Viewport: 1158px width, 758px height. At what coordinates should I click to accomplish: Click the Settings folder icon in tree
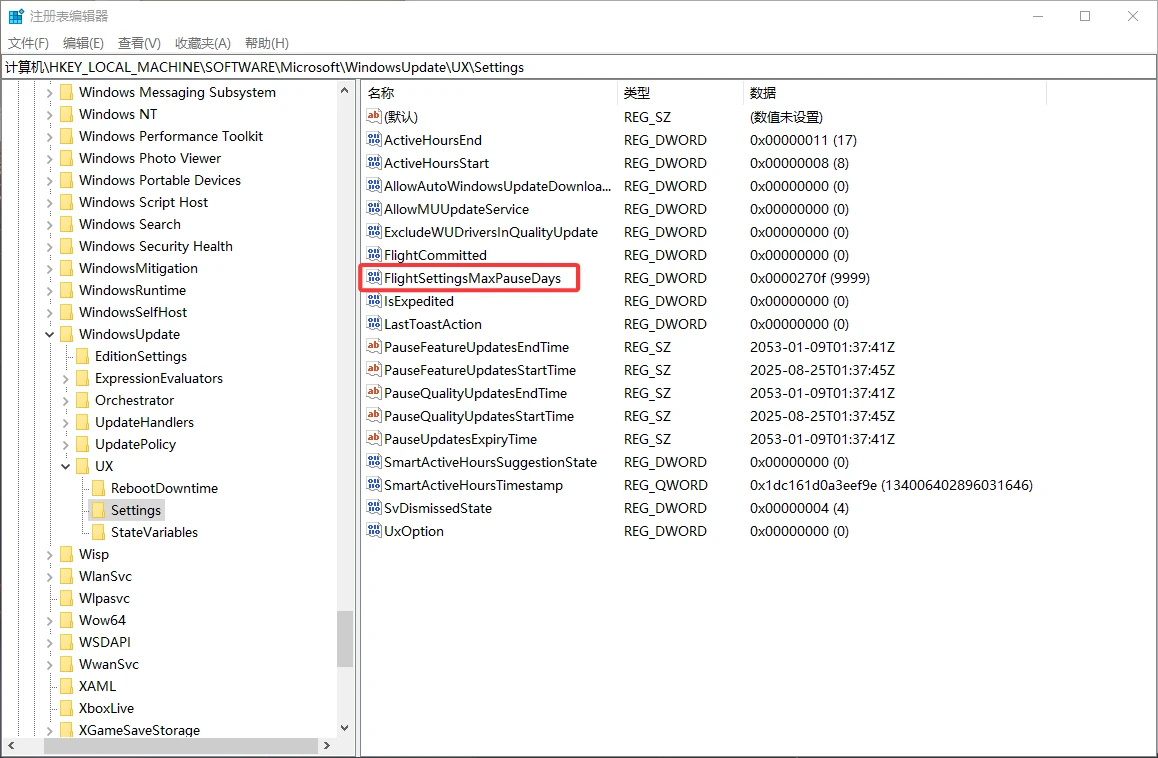(x=98, y=510)
